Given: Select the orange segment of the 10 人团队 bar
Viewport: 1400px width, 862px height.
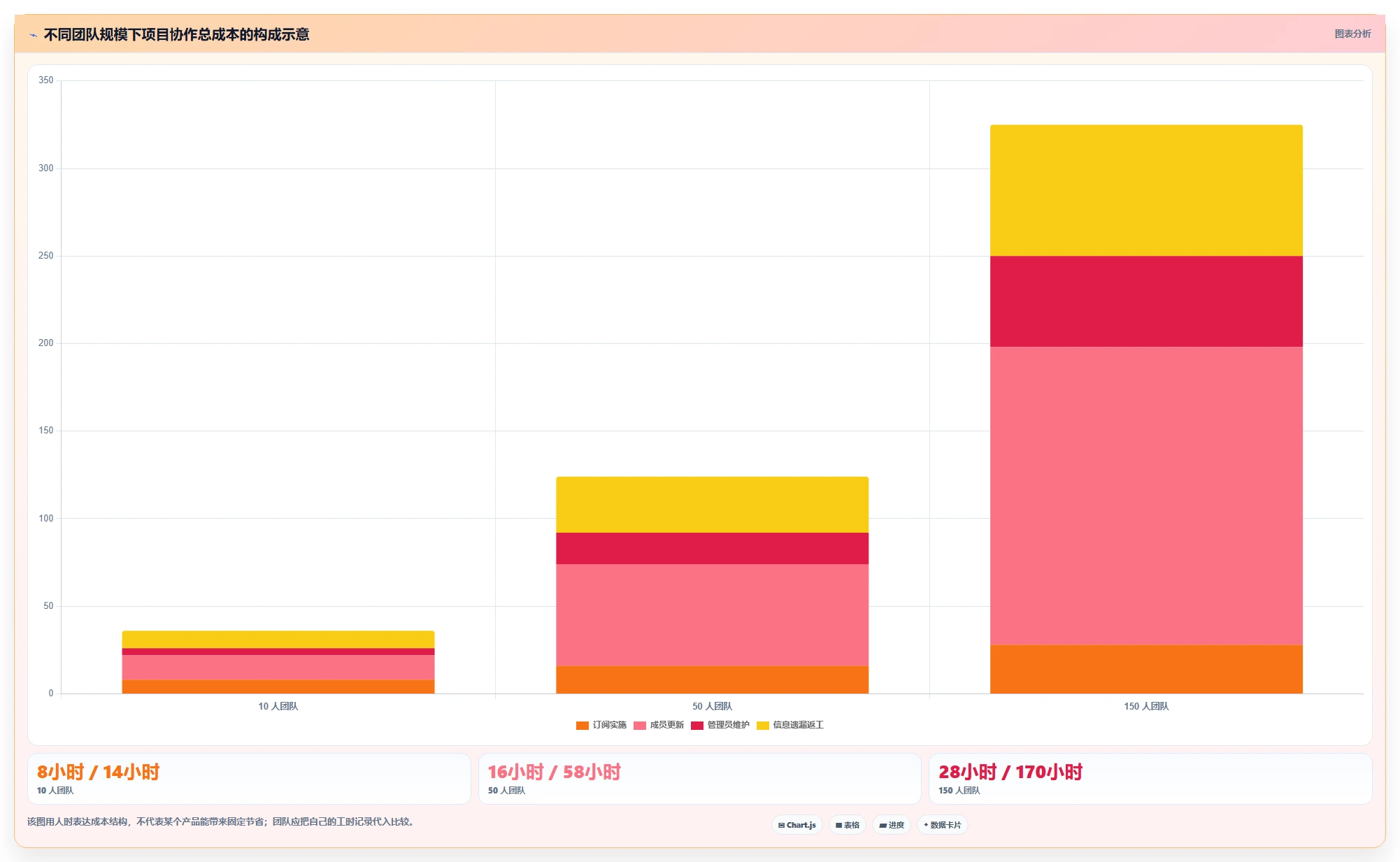Looking at the screenshot, I should click(x=278, y=687).
